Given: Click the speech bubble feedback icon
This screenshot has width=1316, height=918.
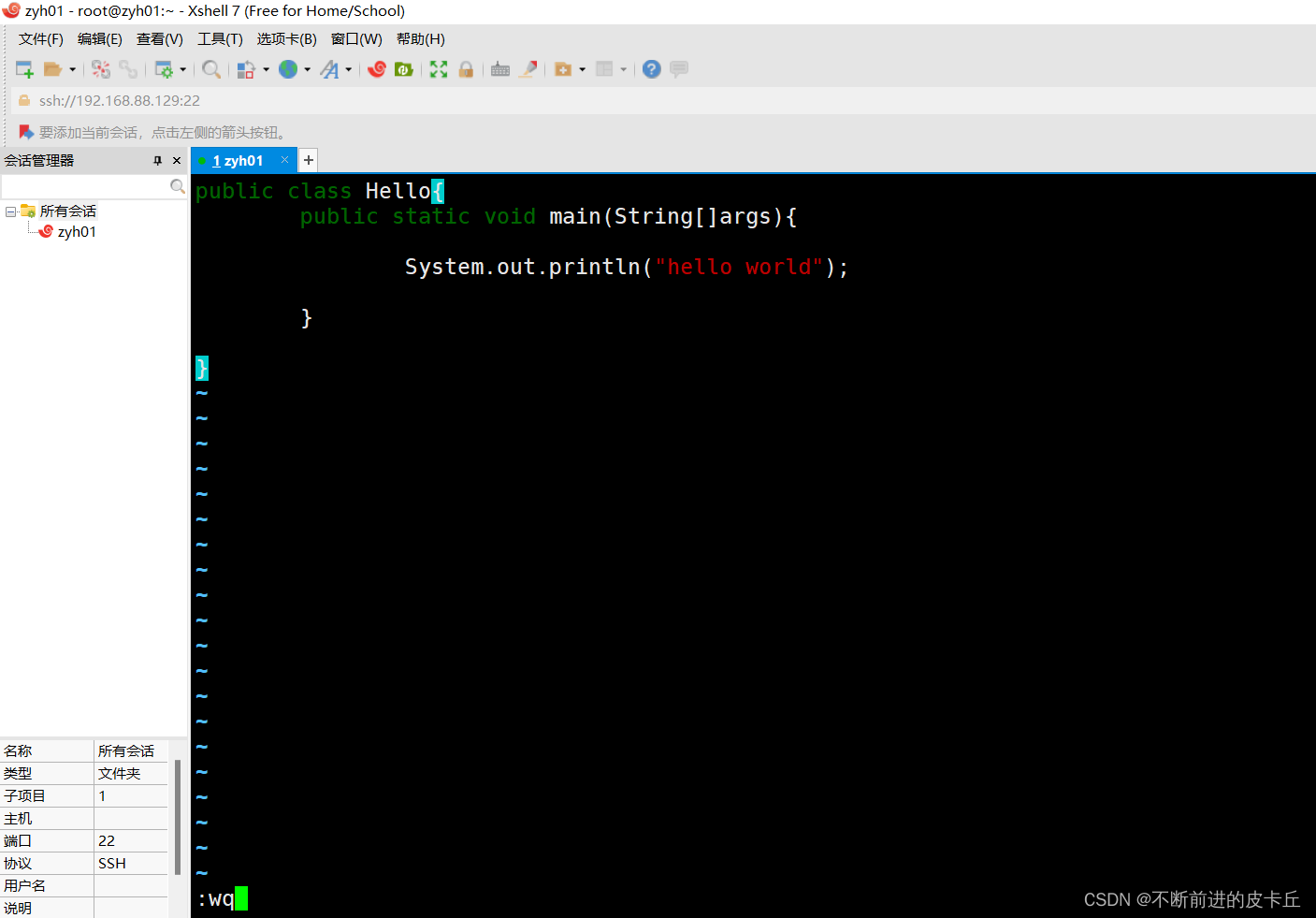Looking at the screenshot, I should (x=679, y=69).
